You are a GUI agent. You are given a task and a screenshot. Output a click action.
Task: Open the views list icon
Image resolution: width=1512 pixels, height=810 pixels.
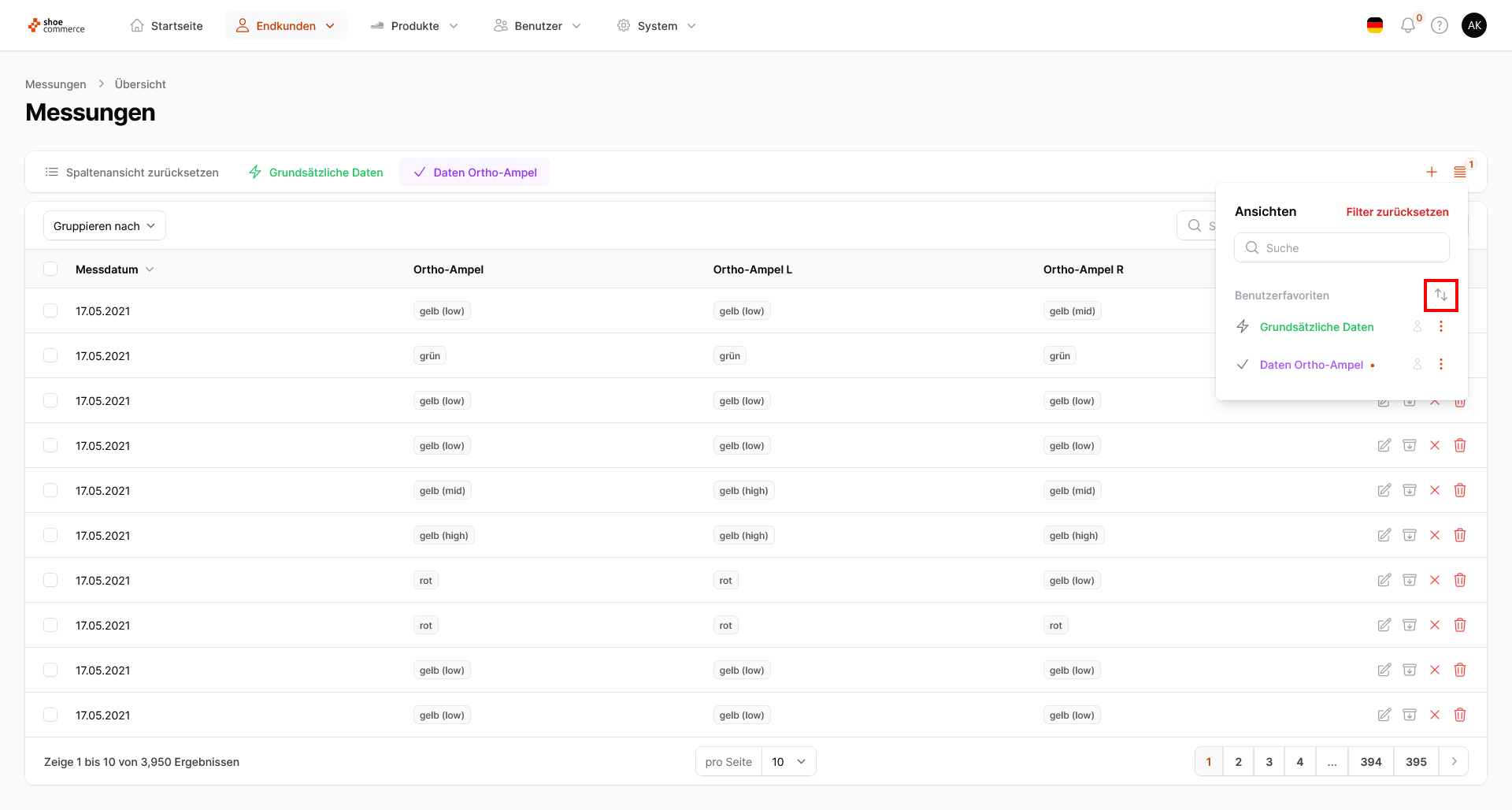point(1460,172)
